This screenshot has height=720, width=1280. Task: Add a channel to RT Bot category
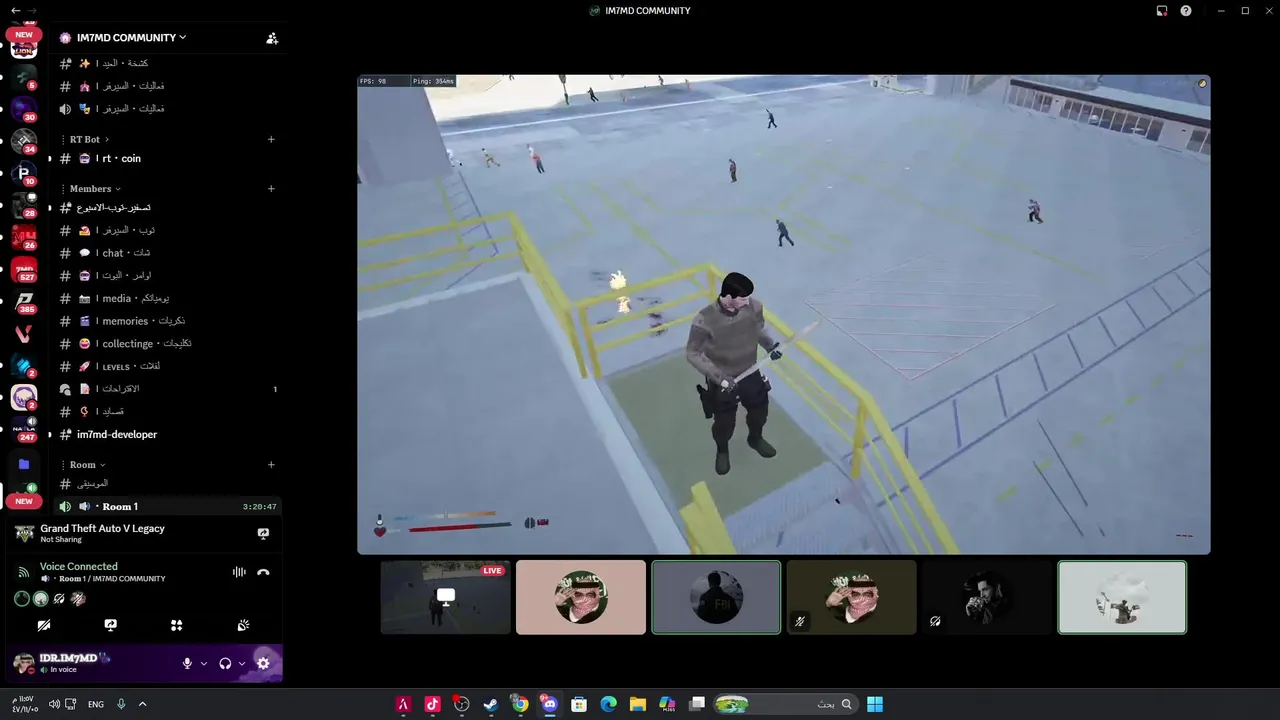tap(271, 139)
